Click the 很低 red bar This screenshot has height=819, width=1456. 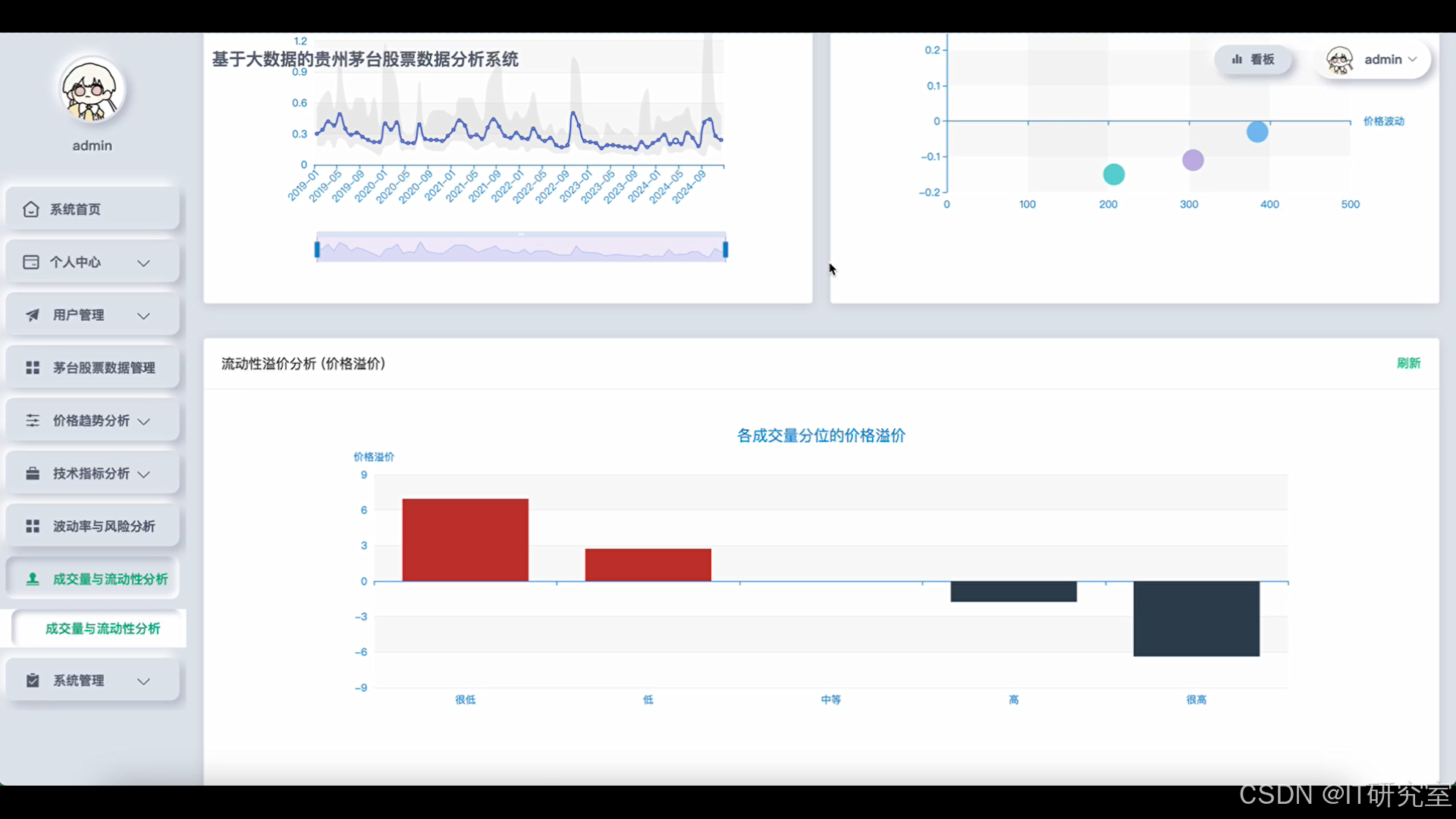[466, 540]
